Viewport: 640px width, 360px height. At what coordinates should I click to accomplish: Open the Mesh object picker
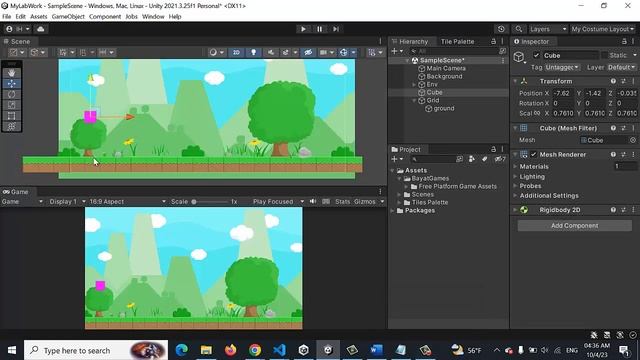click(x=633, y=140)
